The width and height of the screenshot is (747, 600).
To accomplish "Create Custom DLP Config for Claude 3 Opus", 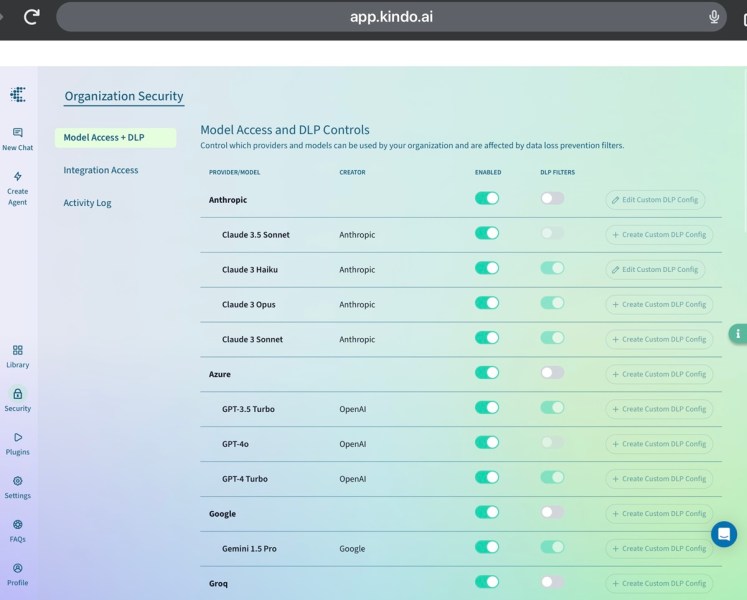I will pos(659,304).
